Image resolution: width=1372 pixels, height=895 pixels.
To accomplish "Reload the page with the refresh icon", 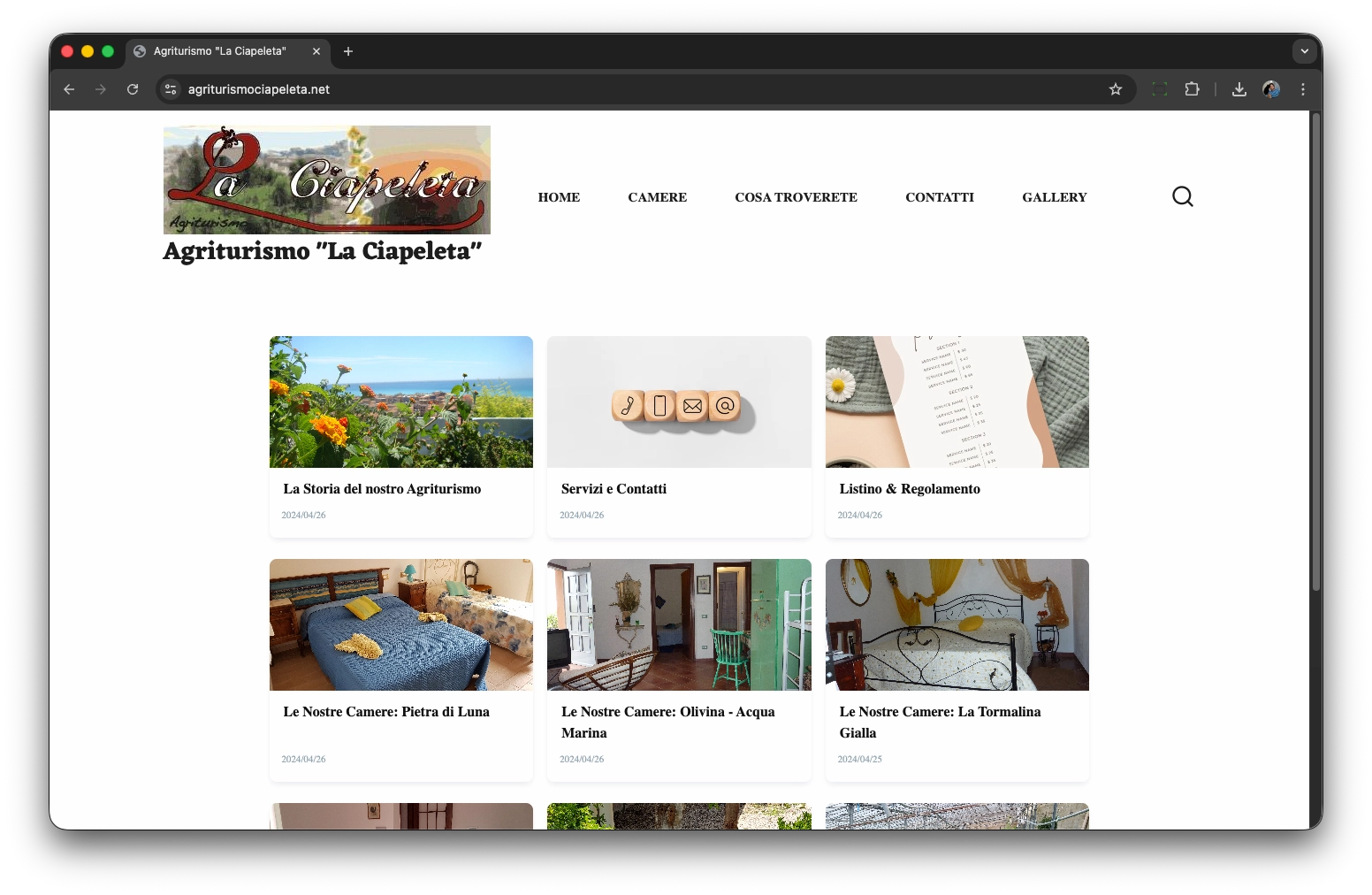I will coord(133,89).
